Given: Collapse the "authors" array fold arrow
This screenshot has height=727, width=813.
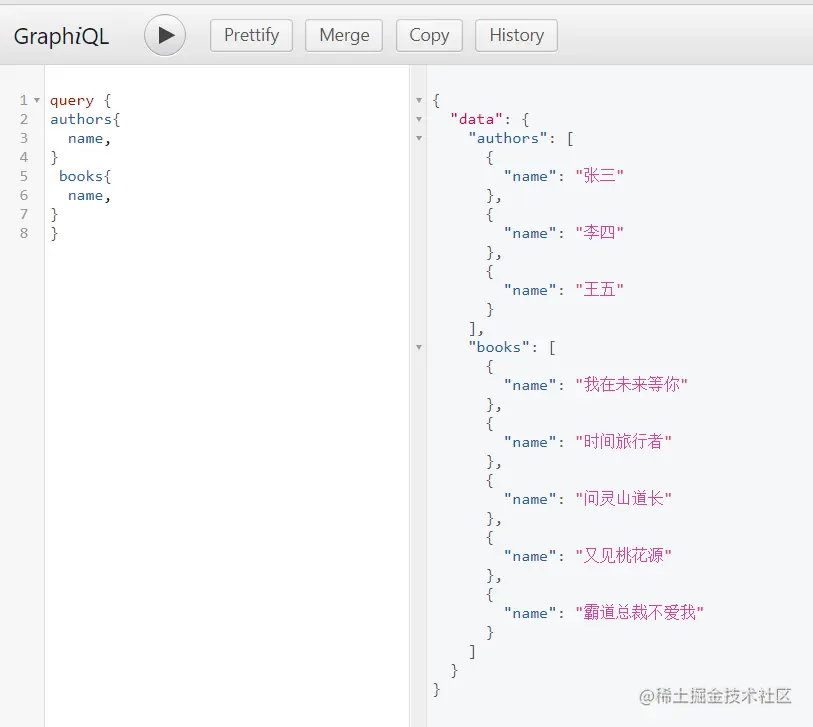Looking at the screenshot, I should [419, 138].
